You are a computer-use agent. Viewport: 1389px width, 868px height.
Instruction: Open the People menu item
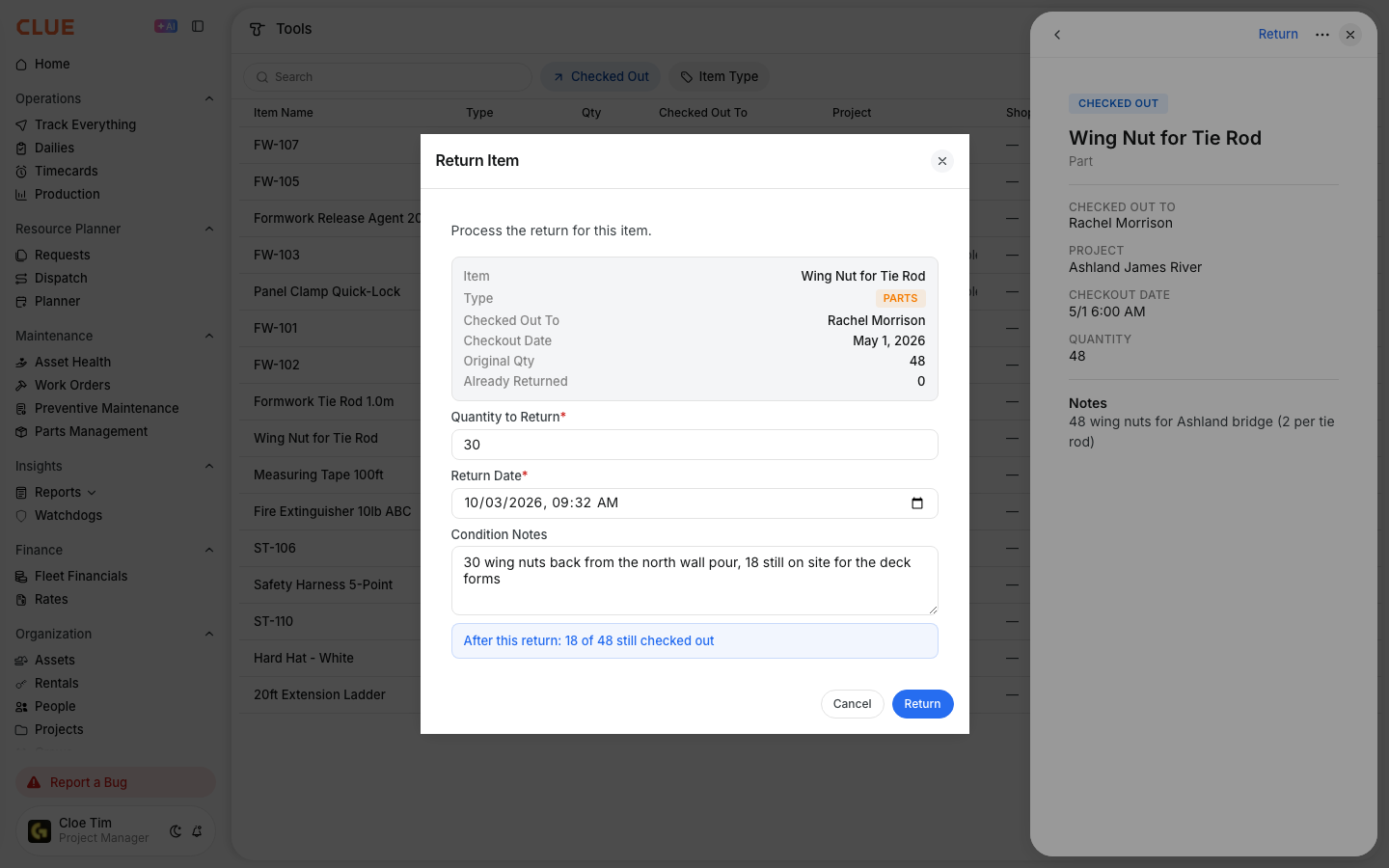coord(55,707)
